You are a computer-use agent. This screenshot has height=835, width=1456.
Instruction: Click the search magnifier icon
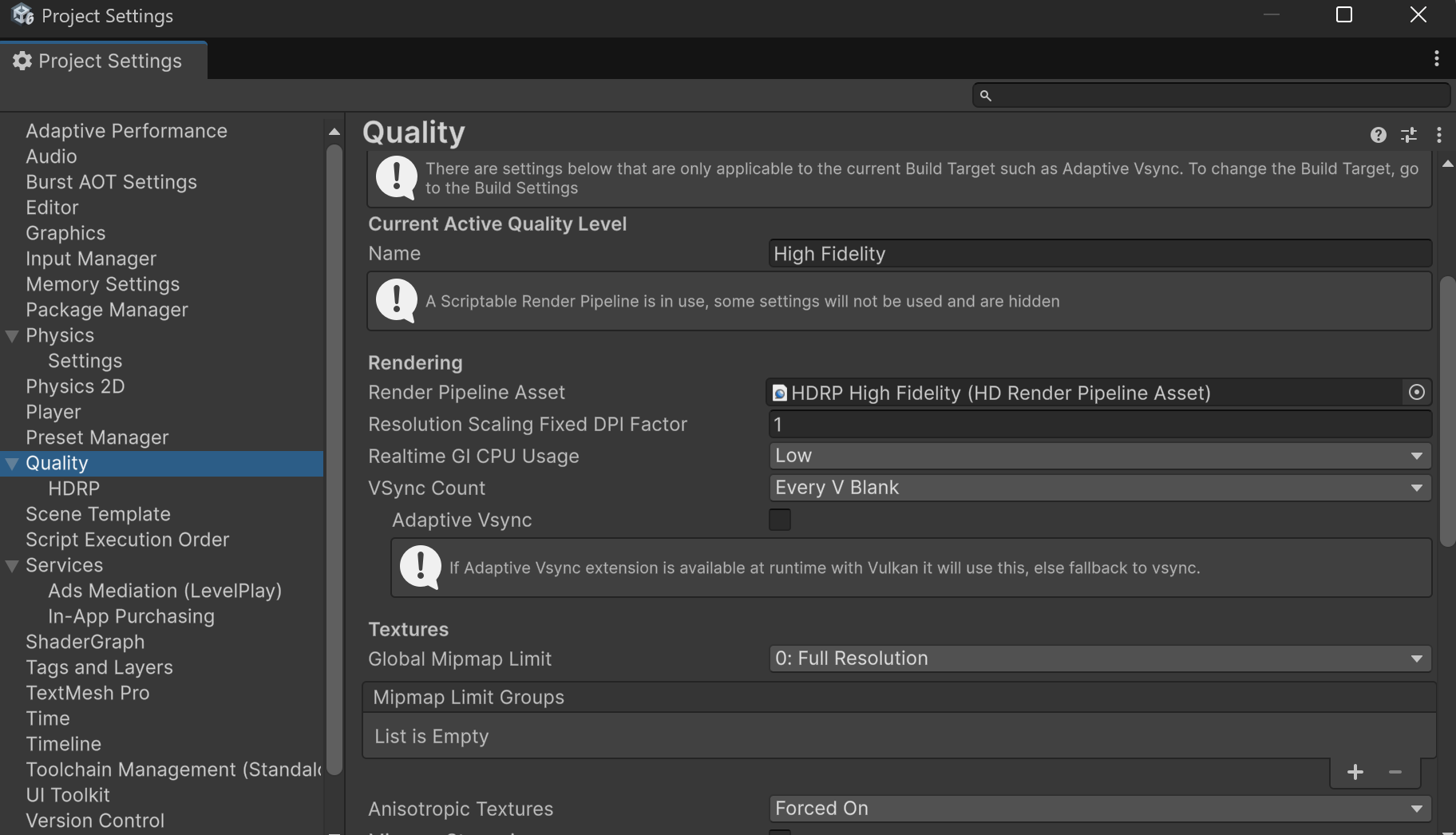[986, 96]
